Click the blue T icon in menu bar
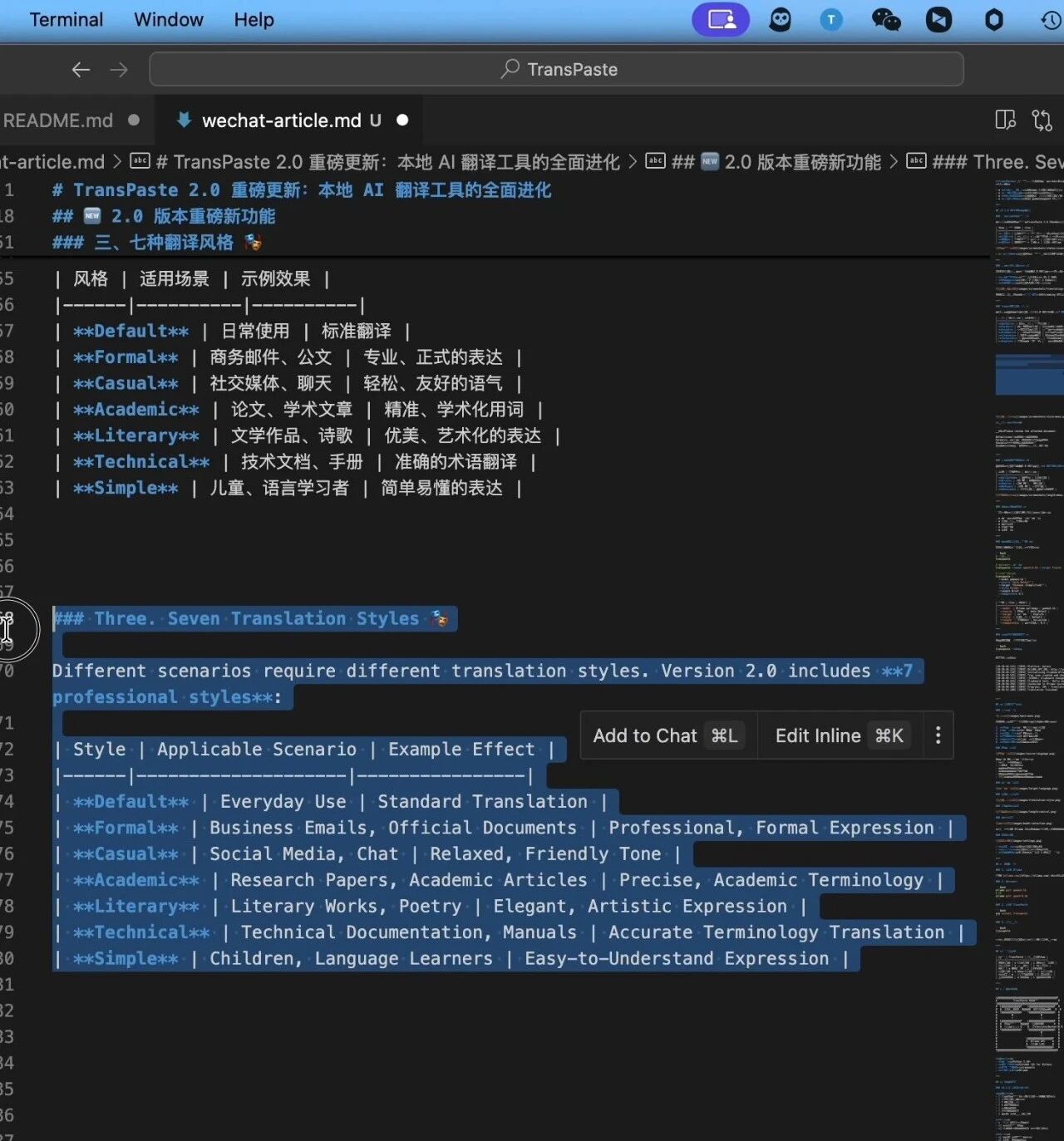This screenshot has height=1141, width=1064. coord(831,19)
